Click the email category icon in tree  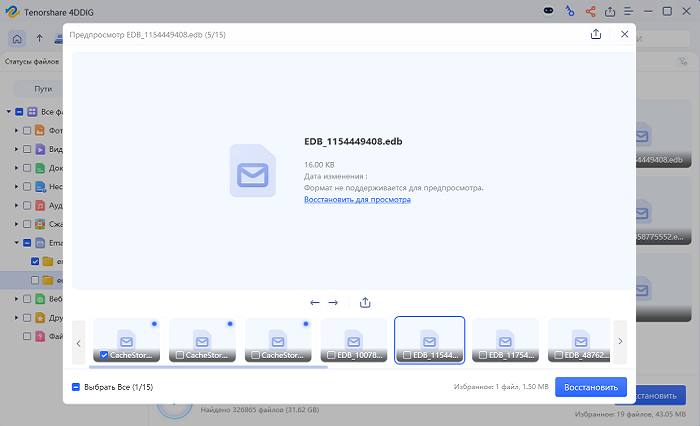tap(40, 242)
